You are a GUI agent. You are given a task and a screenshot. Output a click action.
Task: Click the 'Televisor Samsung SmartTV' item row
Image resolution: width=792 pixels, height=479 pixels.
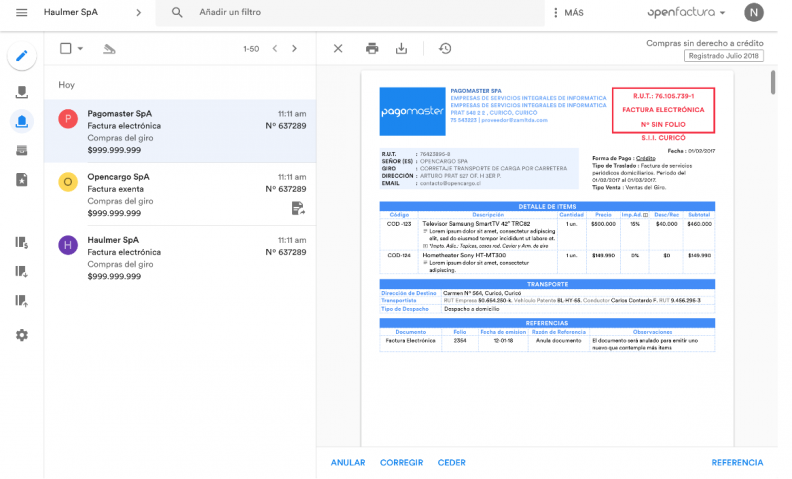pyautogui.click(x=547, y=235)
